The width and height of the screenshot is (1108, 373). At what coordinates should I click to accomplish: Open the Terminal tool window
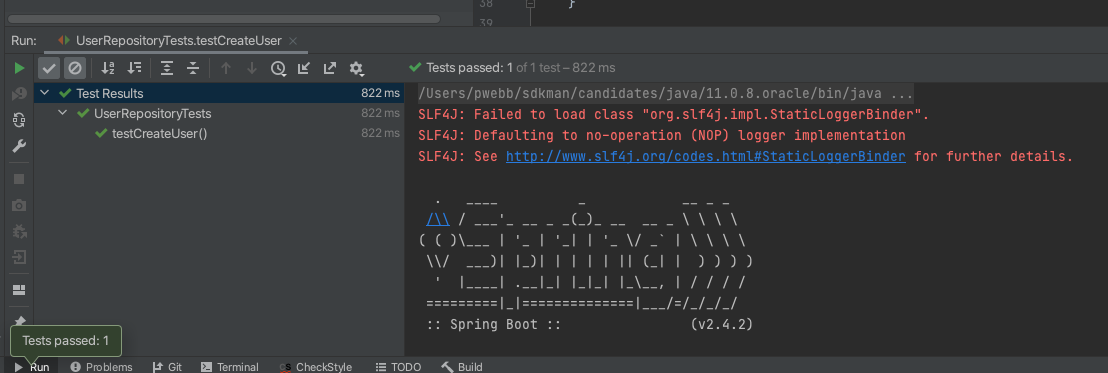click(230, 367)
